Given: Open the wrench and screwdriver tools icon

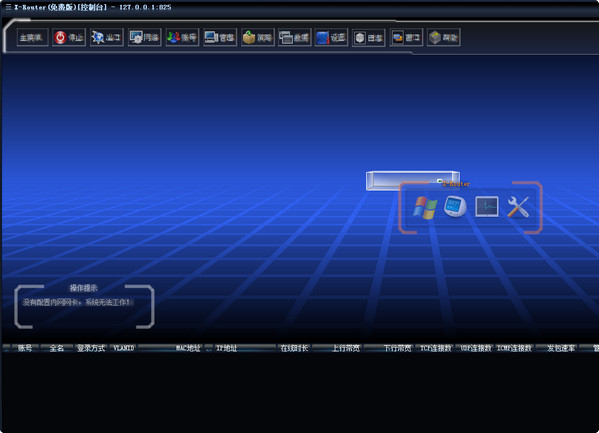Looking at the screenshot, I should 518,207.
